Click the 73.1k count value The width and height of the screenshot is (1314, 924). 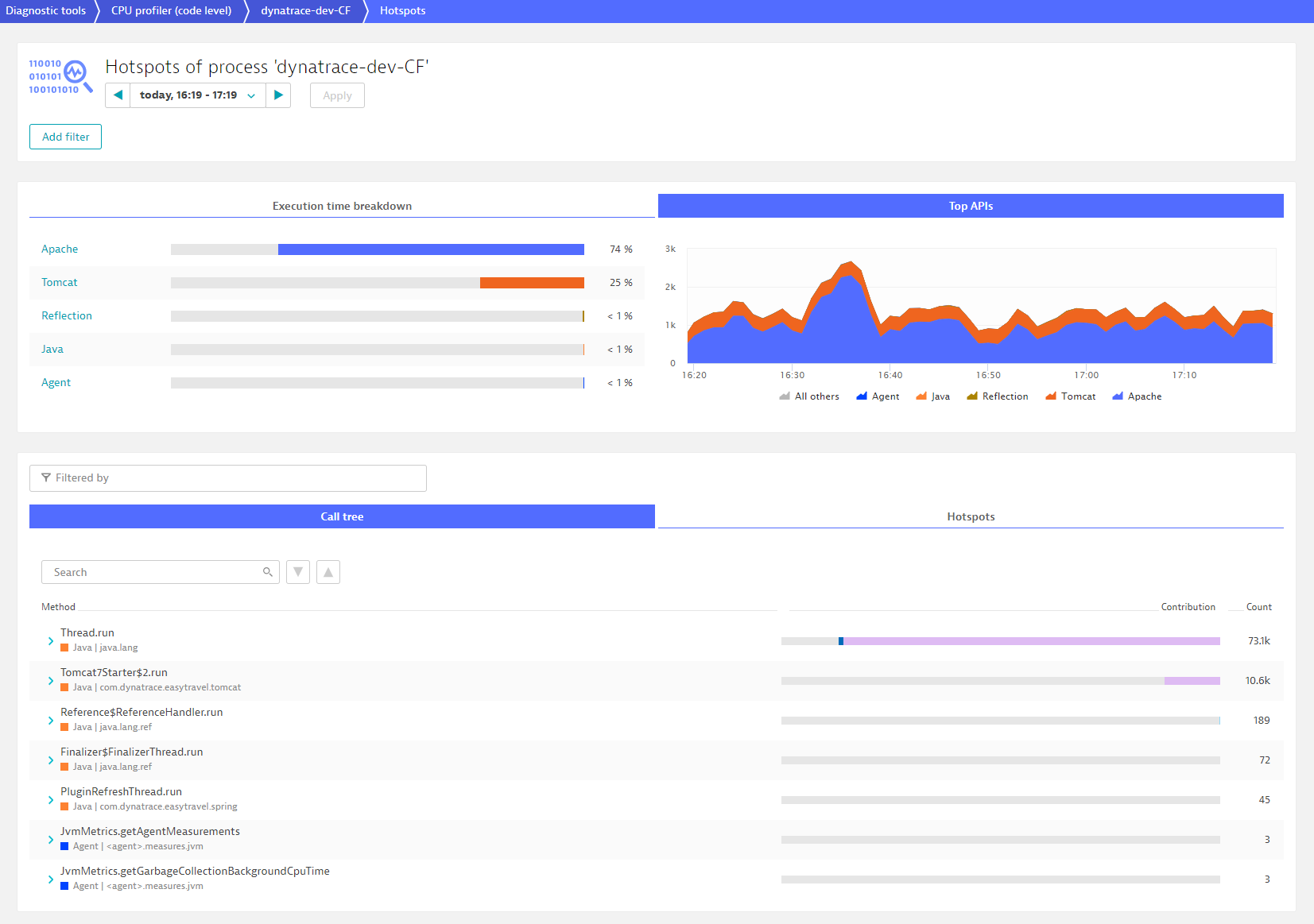(1259, 641)
